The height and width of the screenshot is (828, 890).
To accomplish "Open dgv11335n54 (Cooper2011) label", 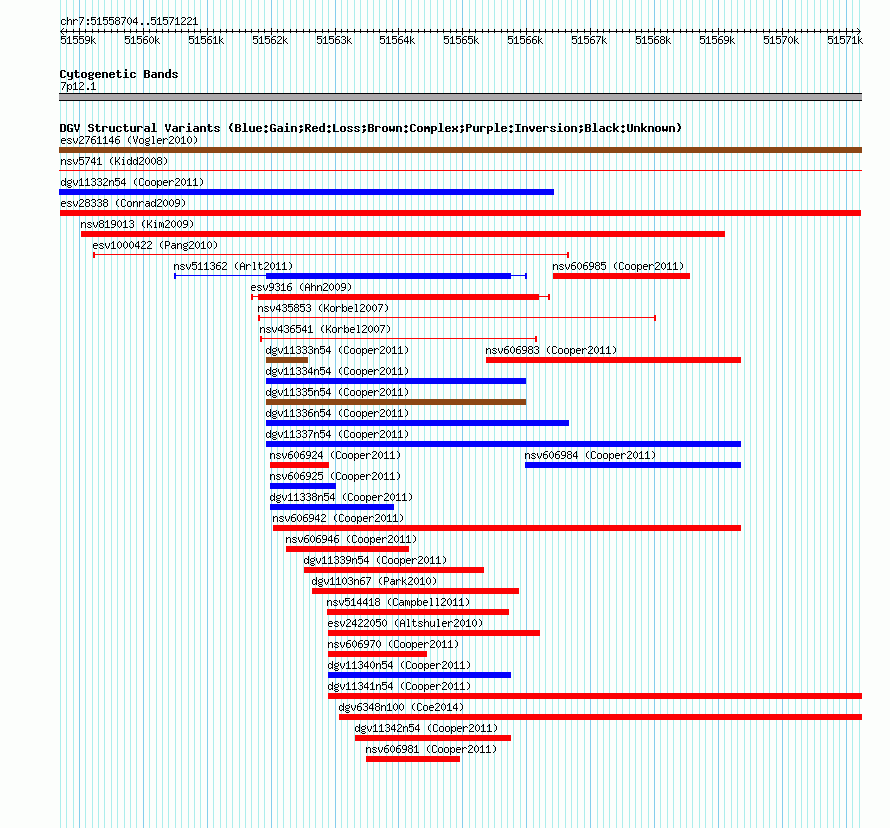I will 337,392.
